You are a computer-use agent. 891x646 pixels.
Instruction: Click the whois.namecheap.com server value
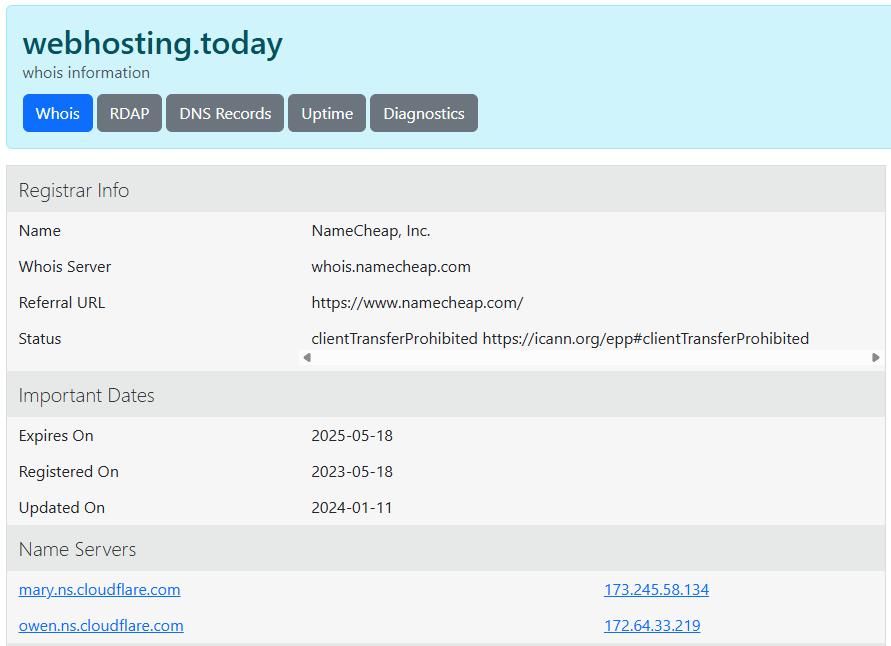coord(391,266)
